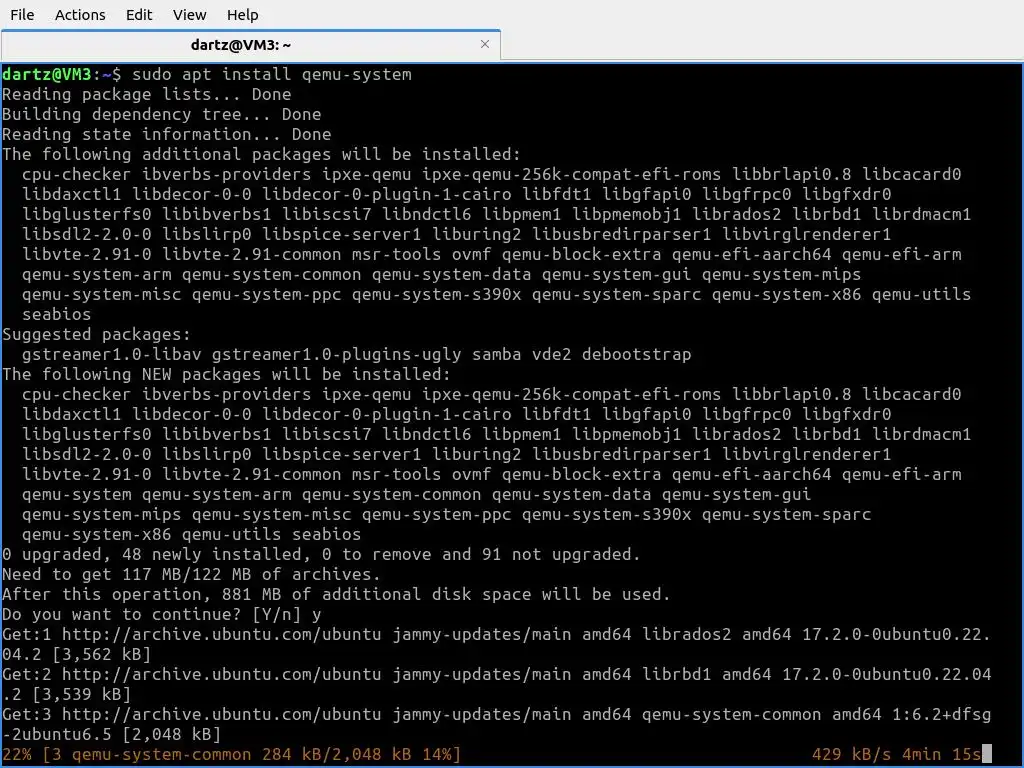Viewport: 1024px width, 768px height.
Task: Click the '429 kB/s 4min 15s' speed readout
Action: 896,755
